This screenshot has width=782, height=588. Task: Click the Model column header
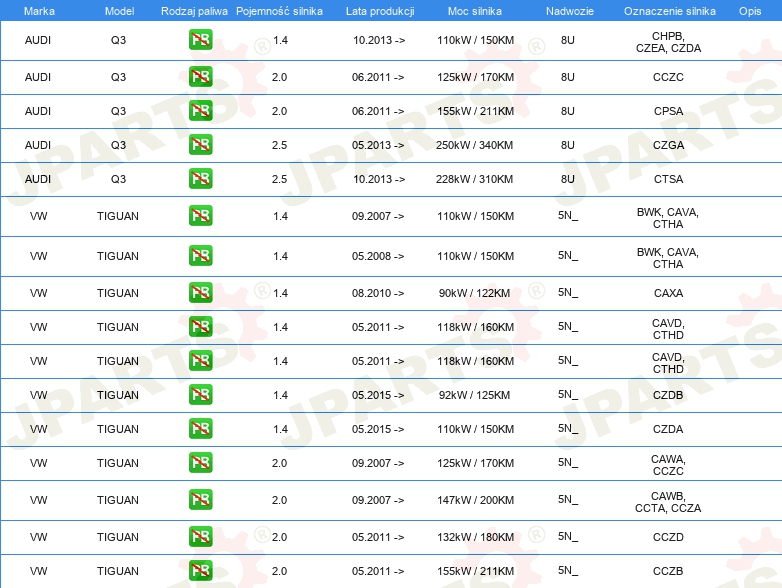point(118,10)
